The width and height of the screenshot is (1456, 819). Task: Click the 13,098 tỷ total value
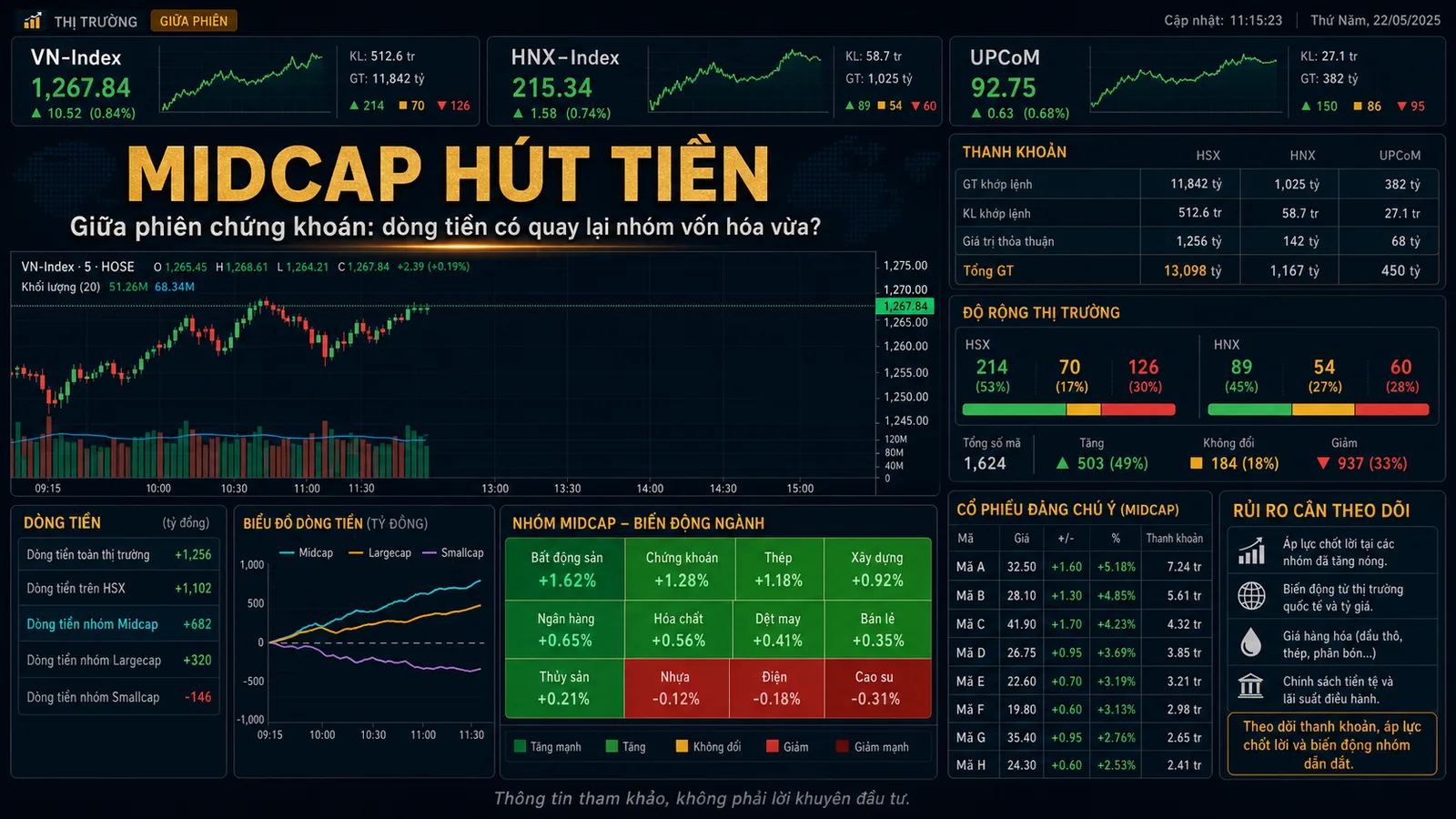point(1192,270)
